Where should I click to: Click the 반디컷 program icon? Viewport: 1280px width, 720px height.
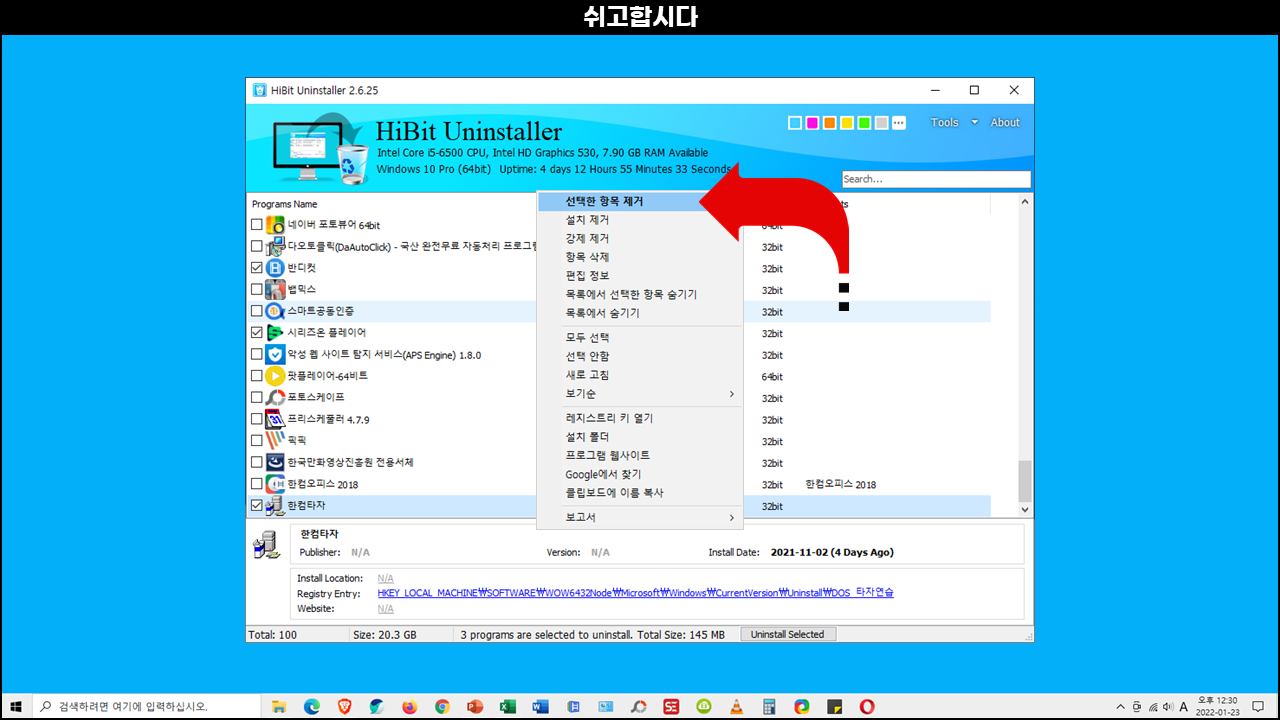click(275, 268)
